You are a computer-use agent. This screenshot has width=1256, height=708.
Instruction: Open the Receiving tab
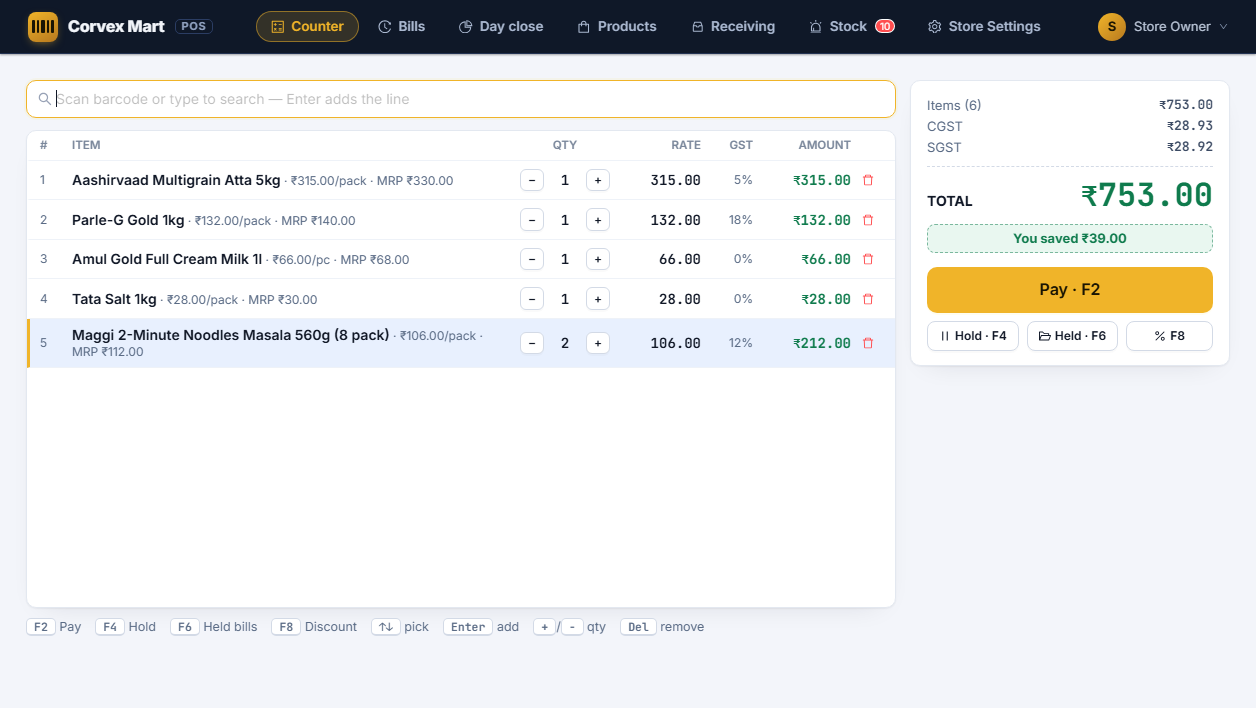coord(733,26)
